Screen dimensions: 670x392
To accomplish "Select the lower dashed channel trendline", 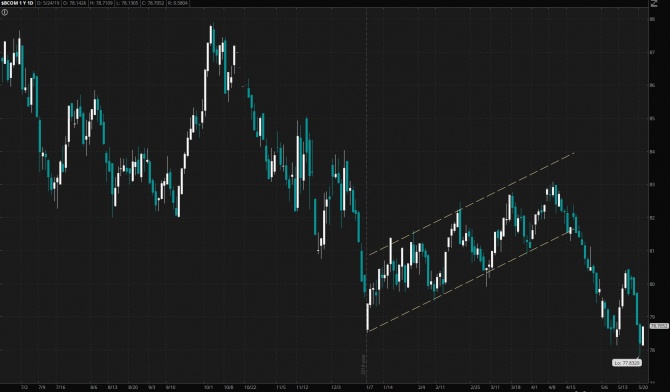I will pos(469,282).
